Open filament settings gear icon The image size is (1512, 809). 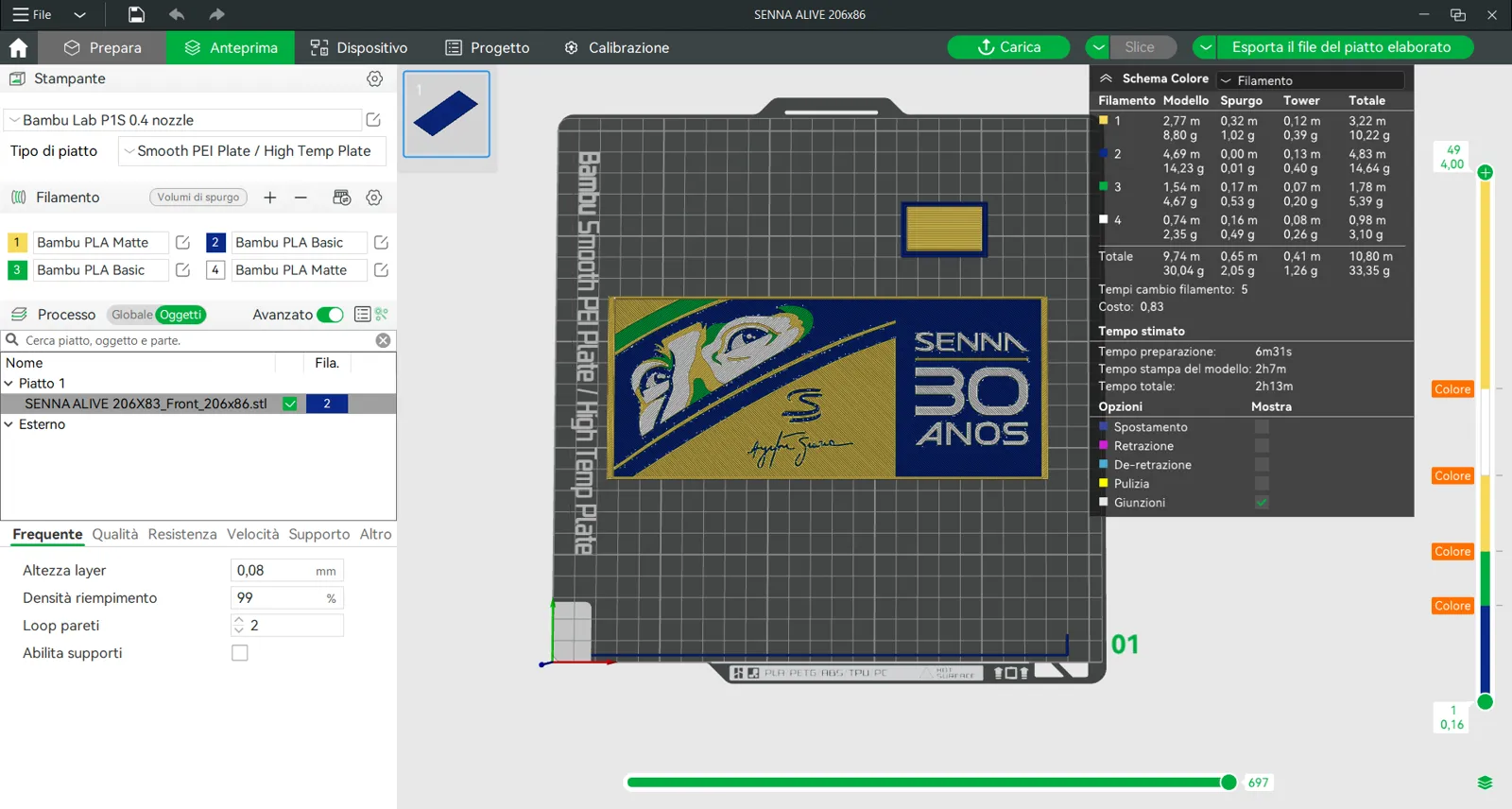tap(374, 198)
